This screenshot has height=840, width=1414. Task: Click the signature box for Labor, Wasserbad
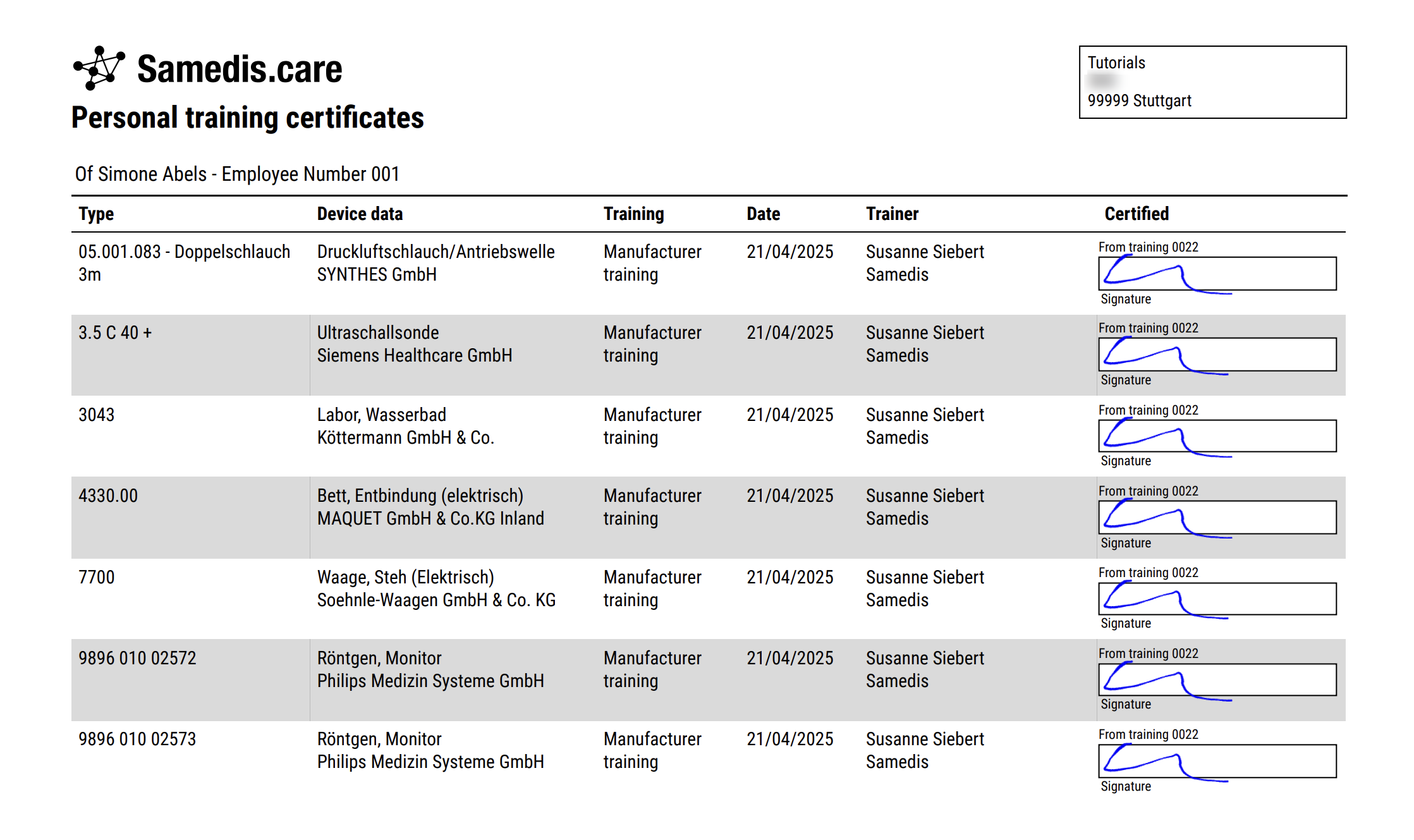pyautogui.click(x=1217, y=436)
